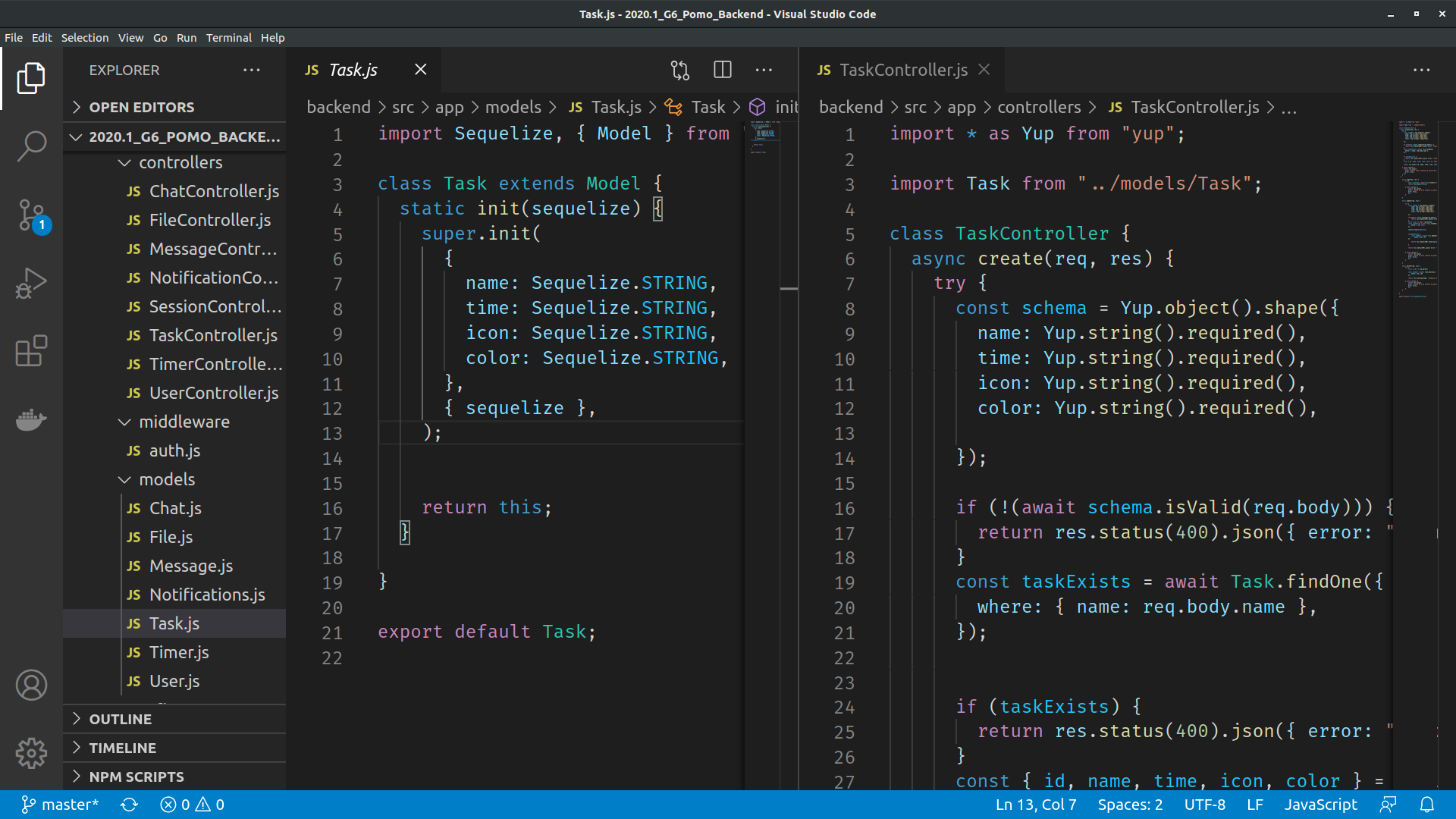This screenshot has height=819, width=1456.
Task: Open the Selection menu
Action: click(85, 37)
